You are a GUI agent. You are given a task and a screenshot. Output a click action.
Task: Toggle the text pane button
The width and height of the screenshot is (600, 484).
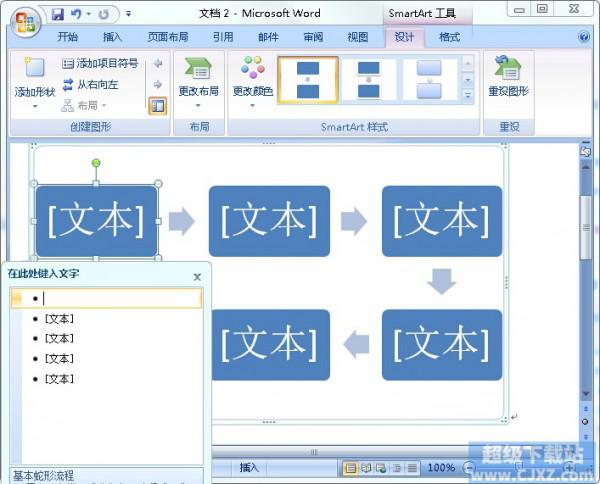(x=158, y=106)
